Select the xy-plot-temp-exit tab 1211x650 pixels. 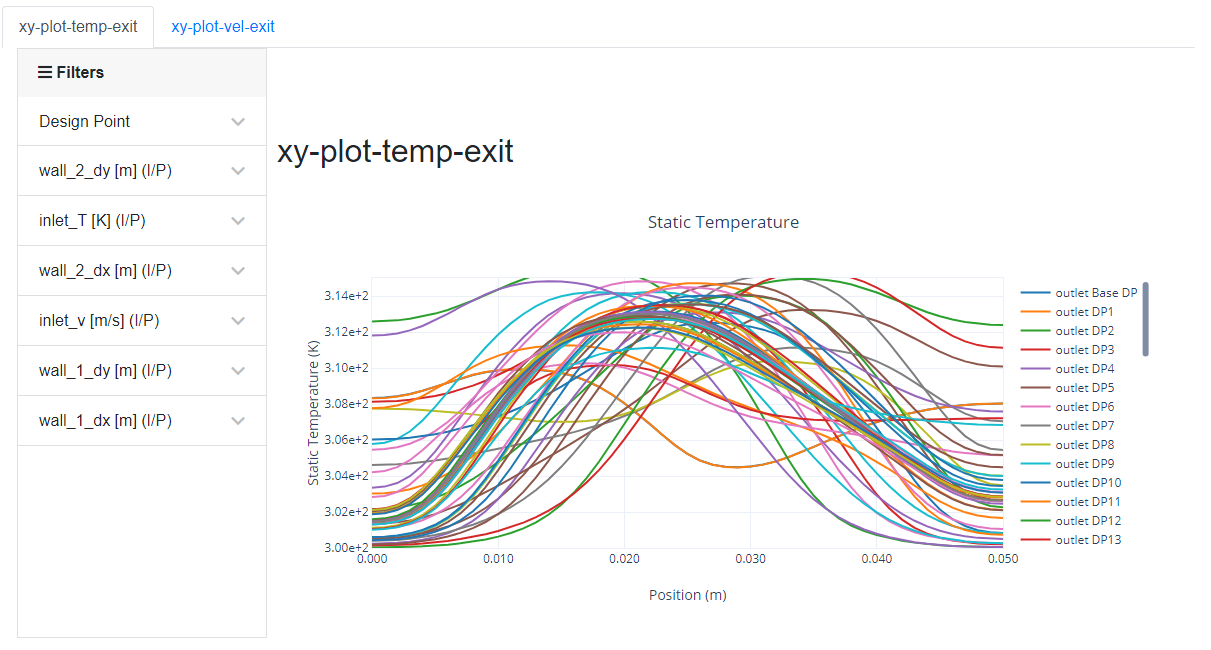[80, 27]
